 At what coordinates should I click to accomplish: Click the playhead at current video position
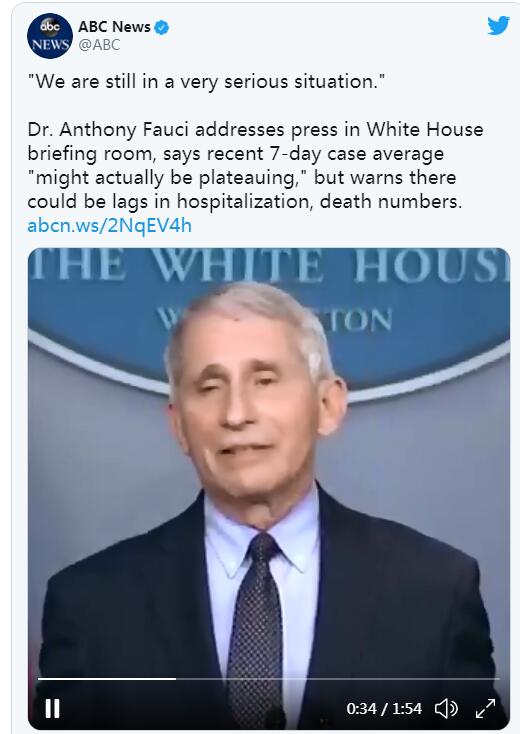click(x=176, y=678)
